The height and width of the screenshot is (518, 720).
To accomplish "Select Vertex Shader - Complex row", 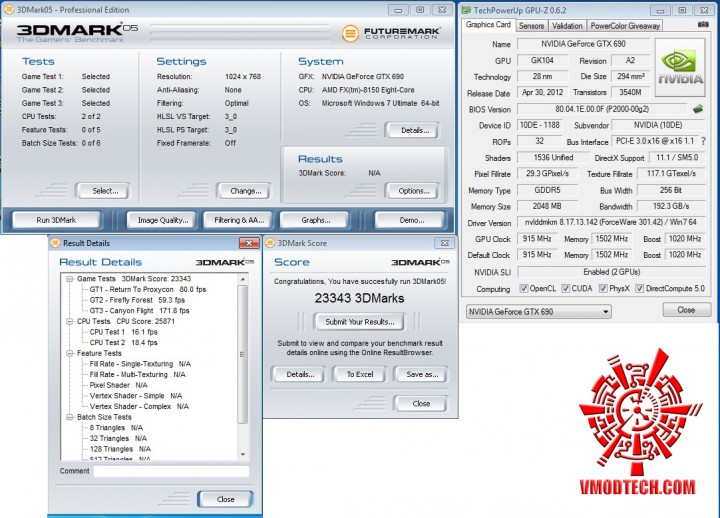I will point(139,406).
